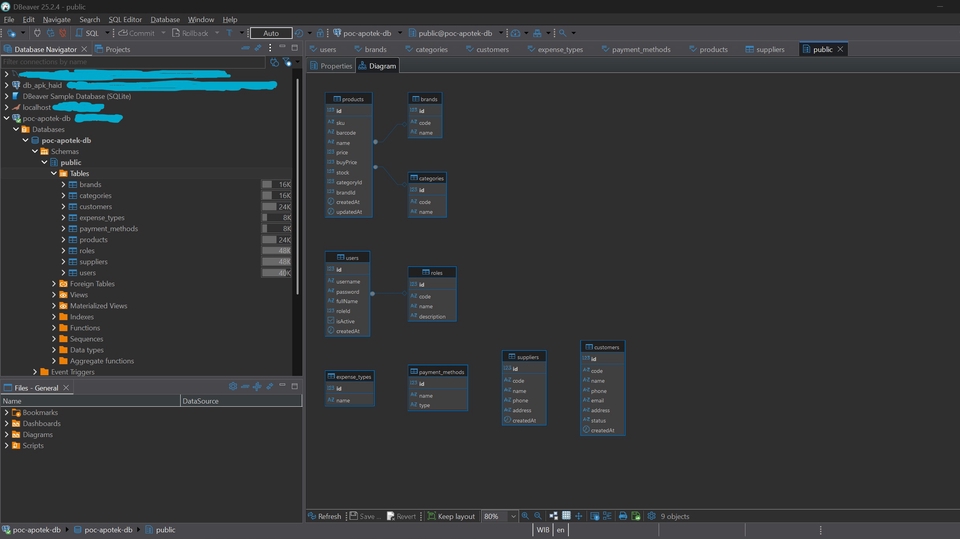Viewport: 960px width, 539px height.
Task: Expand the Bookmarks folder in Files panel
Action: 6,413
